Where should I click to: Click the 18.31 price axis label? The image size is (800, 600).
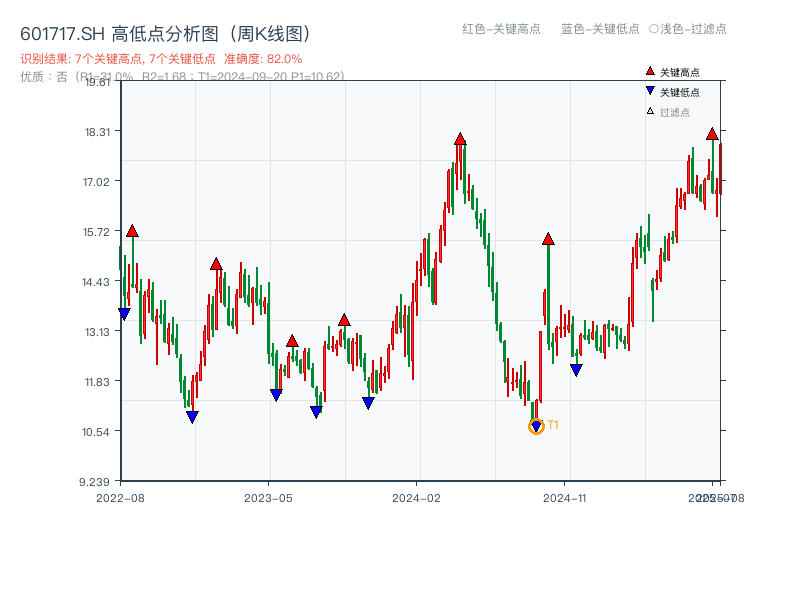point(95,131)
